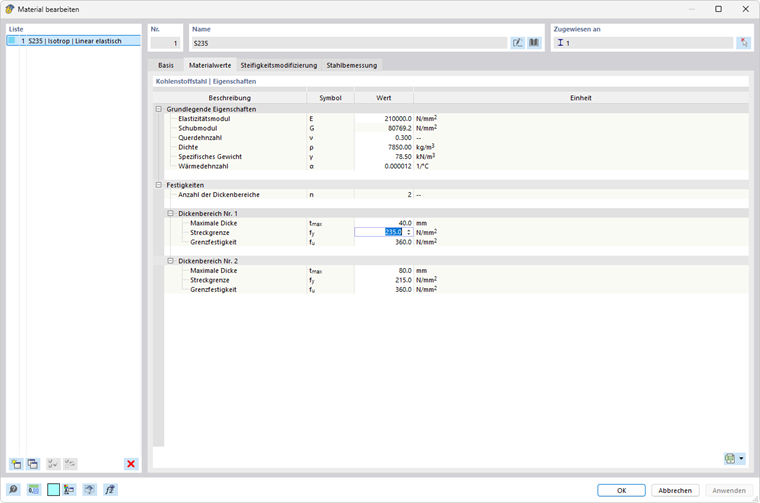Click the Wärmedehnzahl row label
Viewport: 760px width, 503px height.
(x=203, y=166)
